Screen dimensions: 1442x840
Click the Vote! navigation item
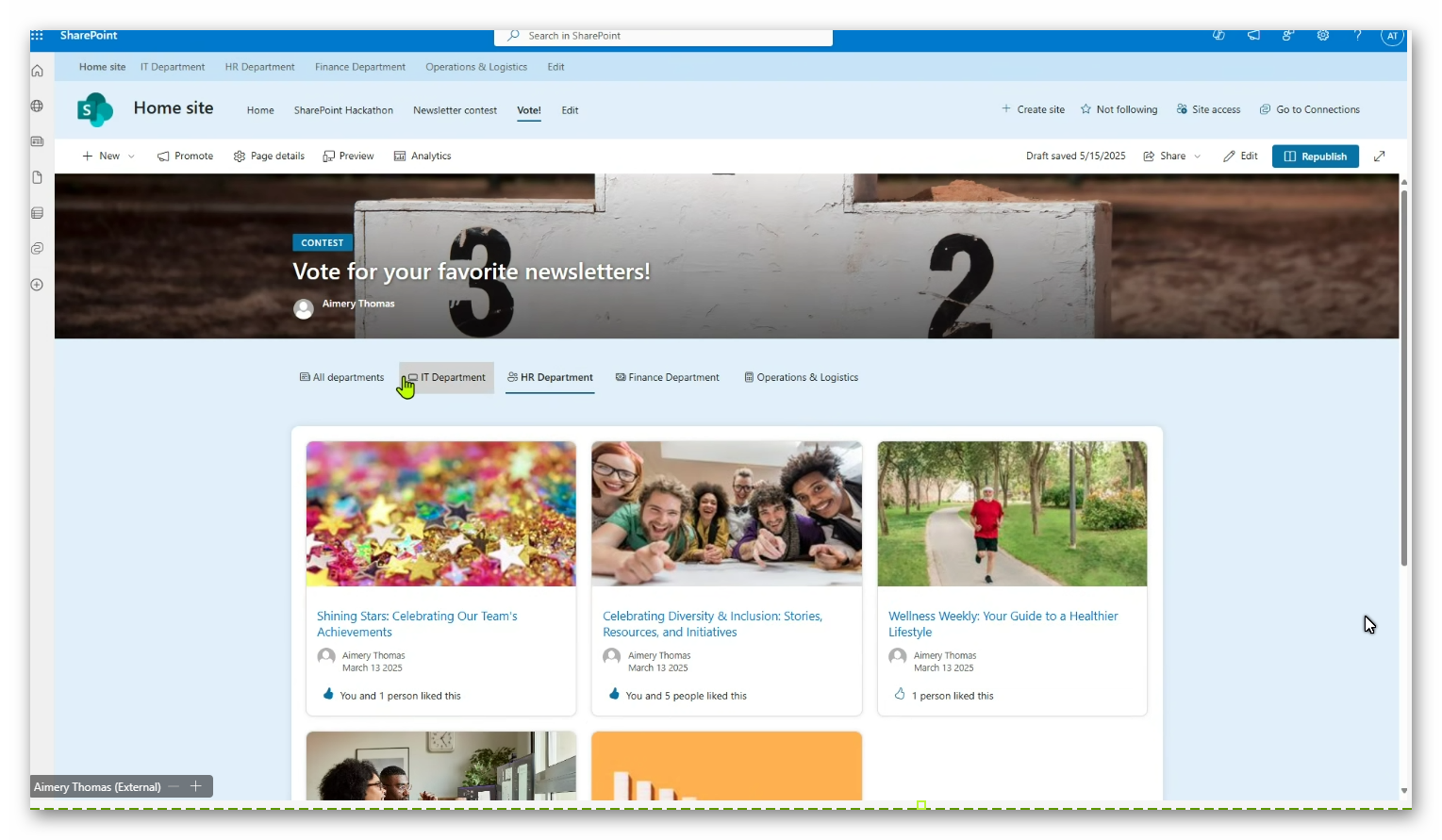tap(529, 110)
